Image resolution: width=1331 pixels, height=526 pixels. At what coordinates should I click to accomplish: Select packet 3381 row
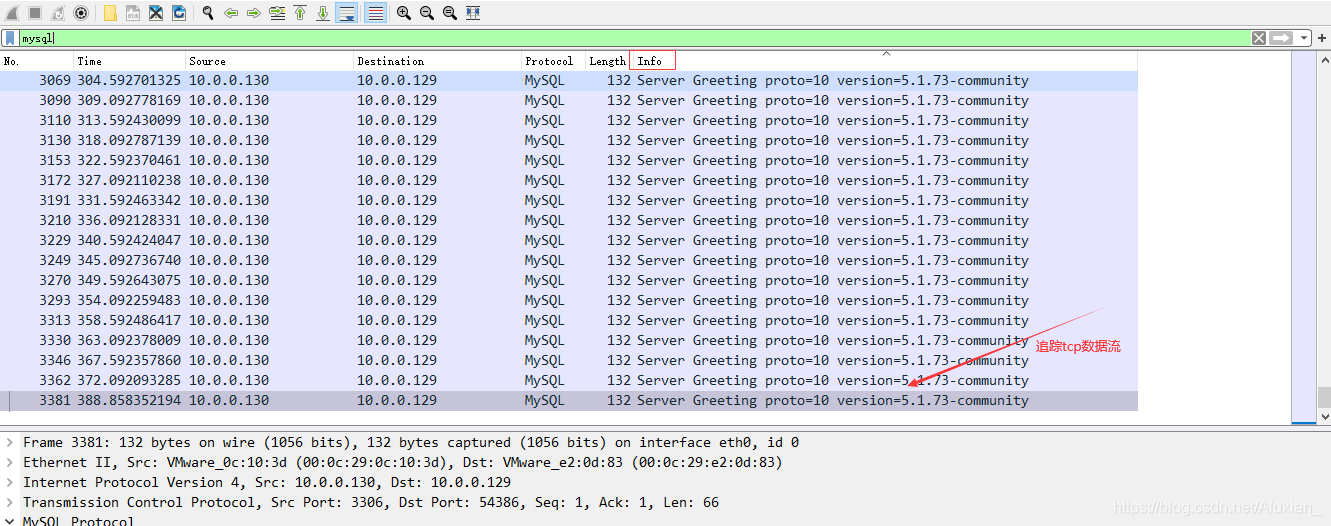point(569,401)
